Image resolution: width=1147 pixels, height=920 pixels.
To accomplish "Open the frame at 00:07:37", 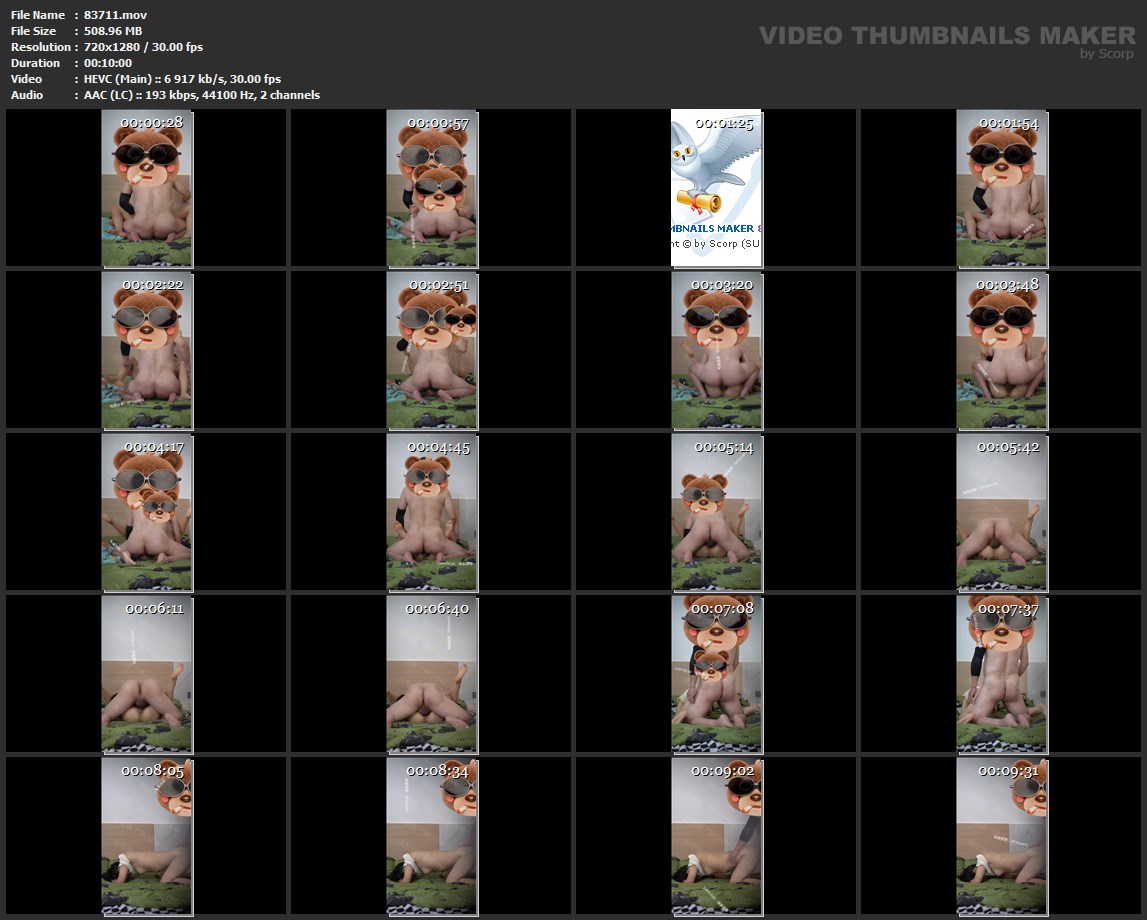I will click(x=1001, y=674).
